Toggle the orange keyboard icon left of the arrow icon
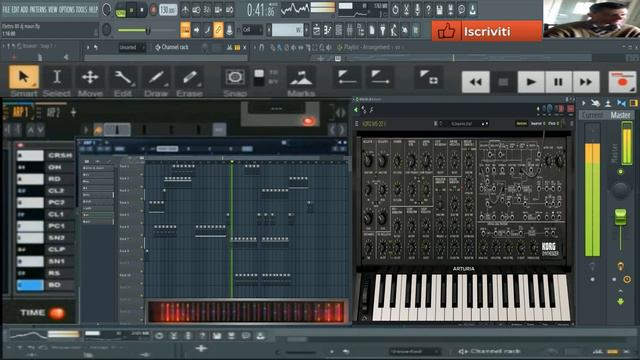 click(x=185, y=30)
